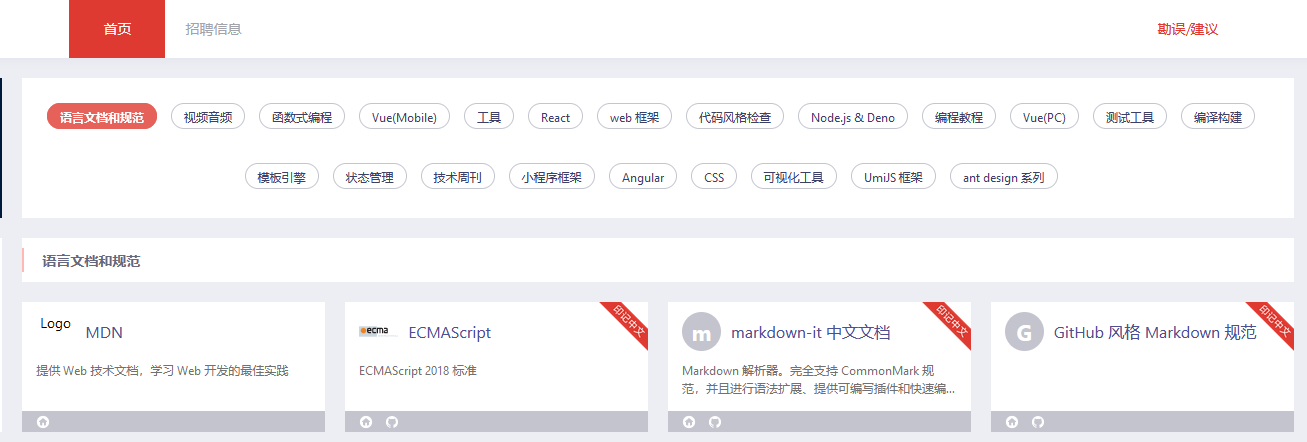1307x442 pixels.
Task: Select the 模板引擎 category tag
Action: click(282, 177)
